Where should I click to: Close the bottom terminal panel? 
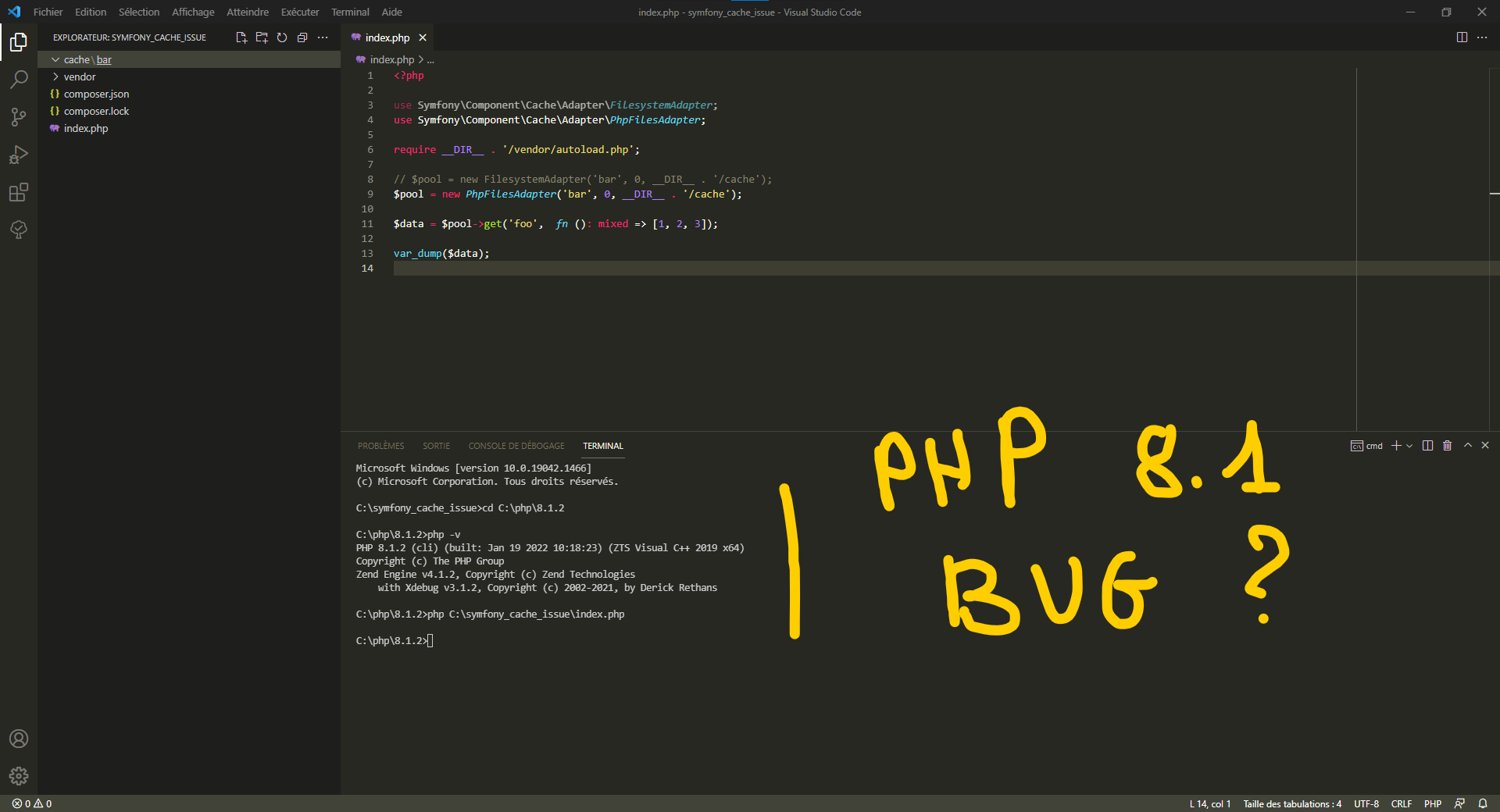coord(1485,445)
